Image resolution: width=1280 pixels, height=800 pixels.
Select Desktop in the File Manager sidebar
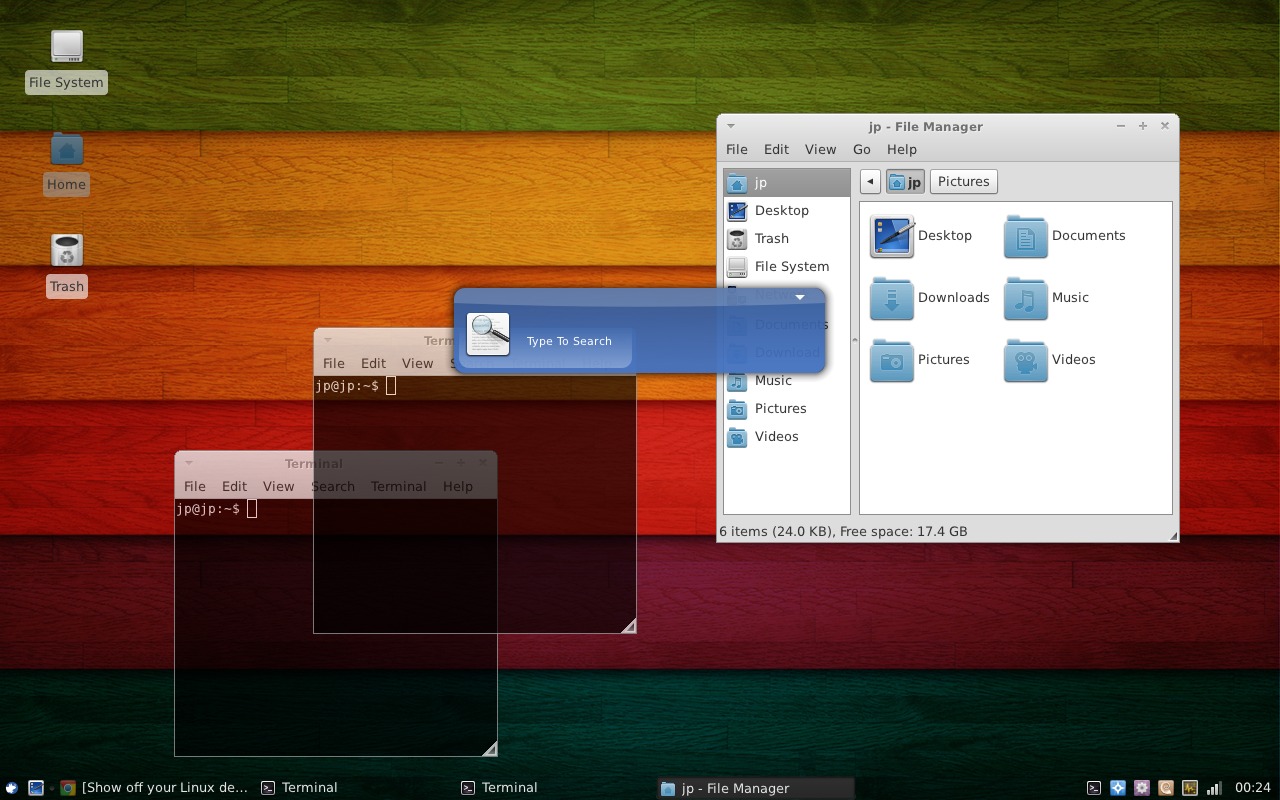tap(787, 210)
